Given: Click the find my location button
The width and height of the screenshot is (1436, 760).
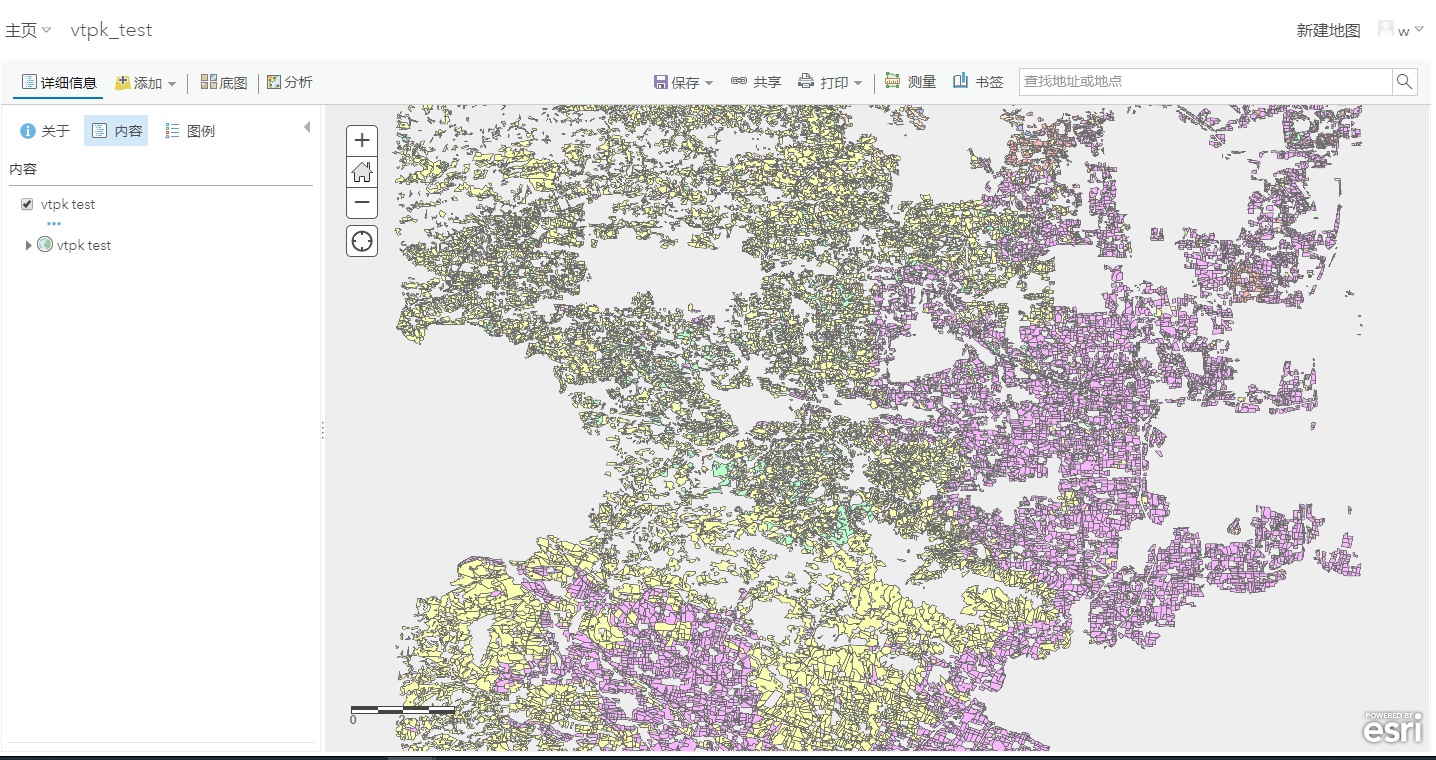Looking at the screenshot, I should 362,241.
